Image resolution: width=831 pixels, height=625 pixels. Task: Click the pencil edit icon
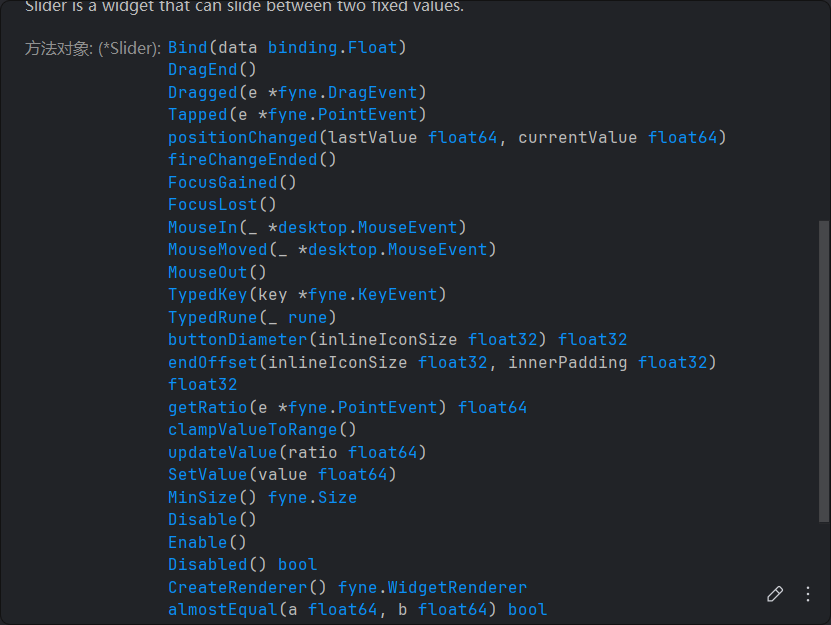tap(775, 594)
